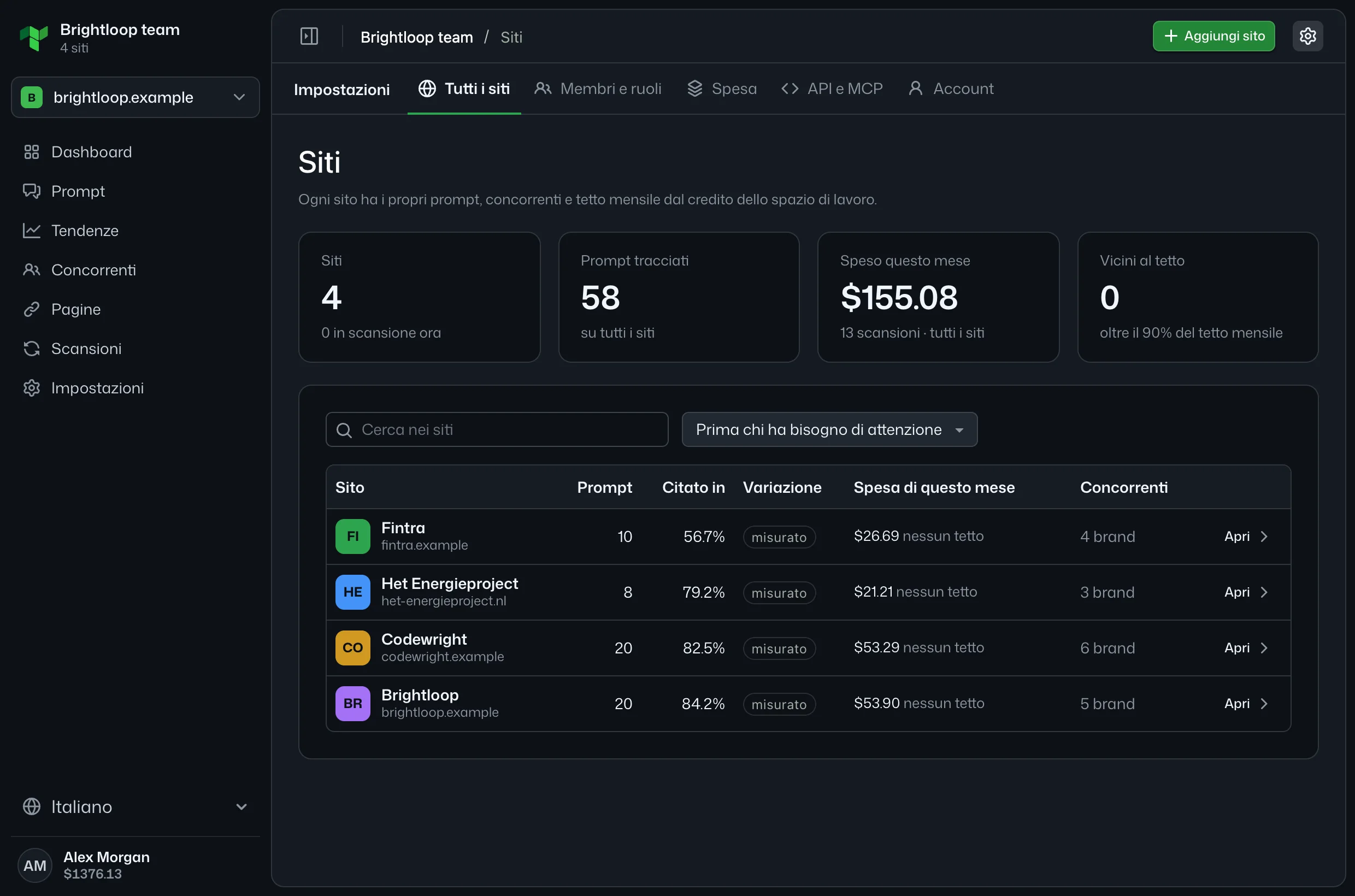Click the chevron arrow in Fintra row
This screenshot has width=1355, height=896.
pyautogui.click(x=1264, y=537)
